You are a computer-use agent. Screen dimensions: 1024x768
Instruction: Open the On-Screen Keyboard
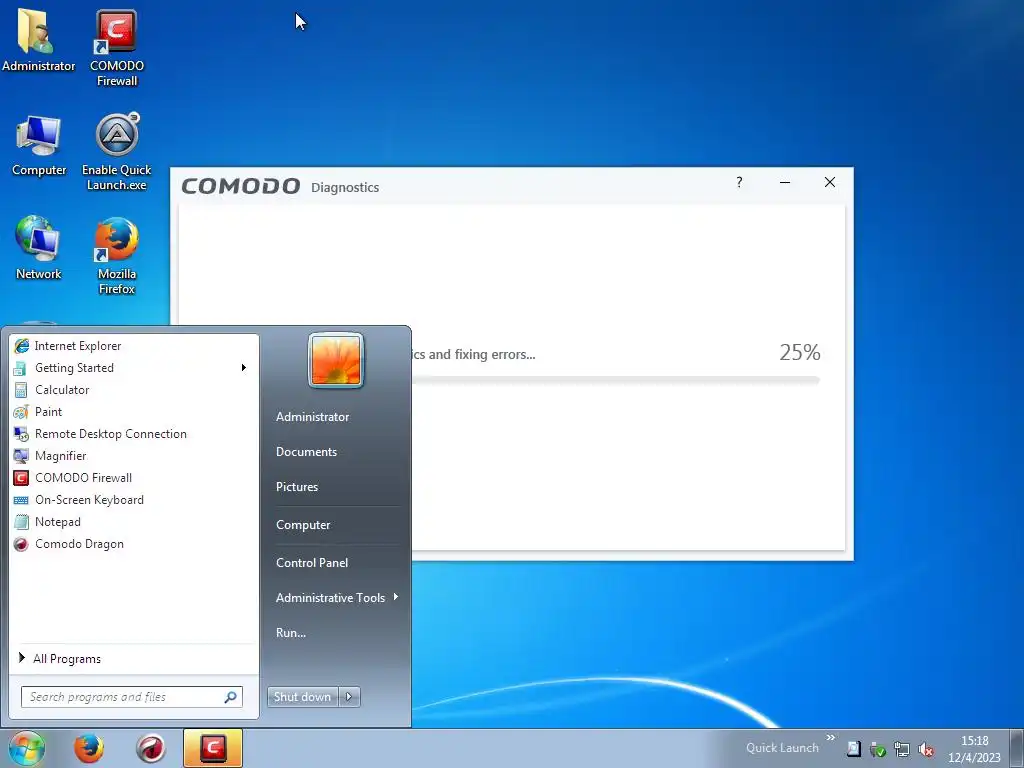tap(134, 500)
